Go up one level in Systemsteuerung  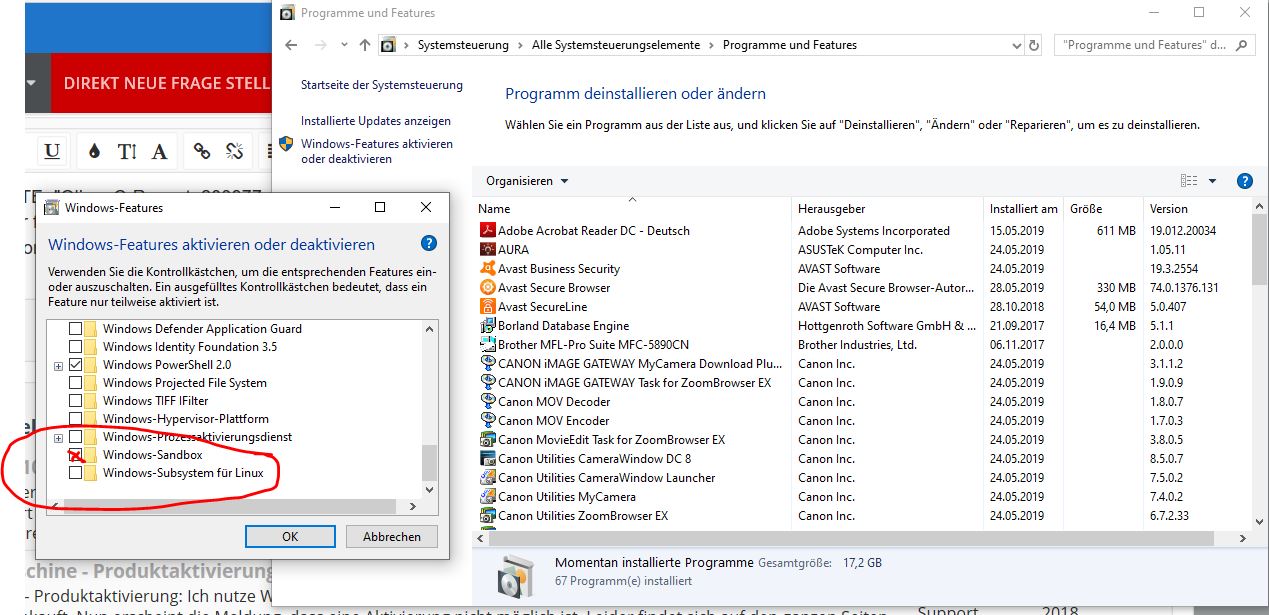364,45
